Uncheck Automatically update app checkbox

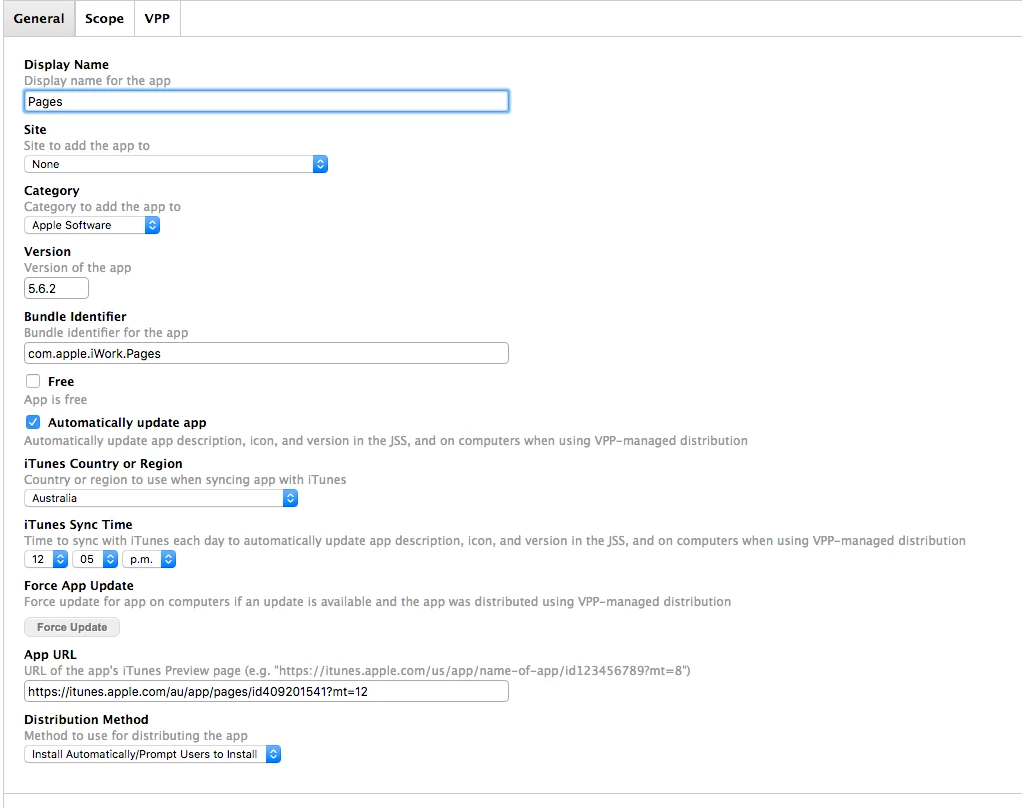click(x=33, y=422)
